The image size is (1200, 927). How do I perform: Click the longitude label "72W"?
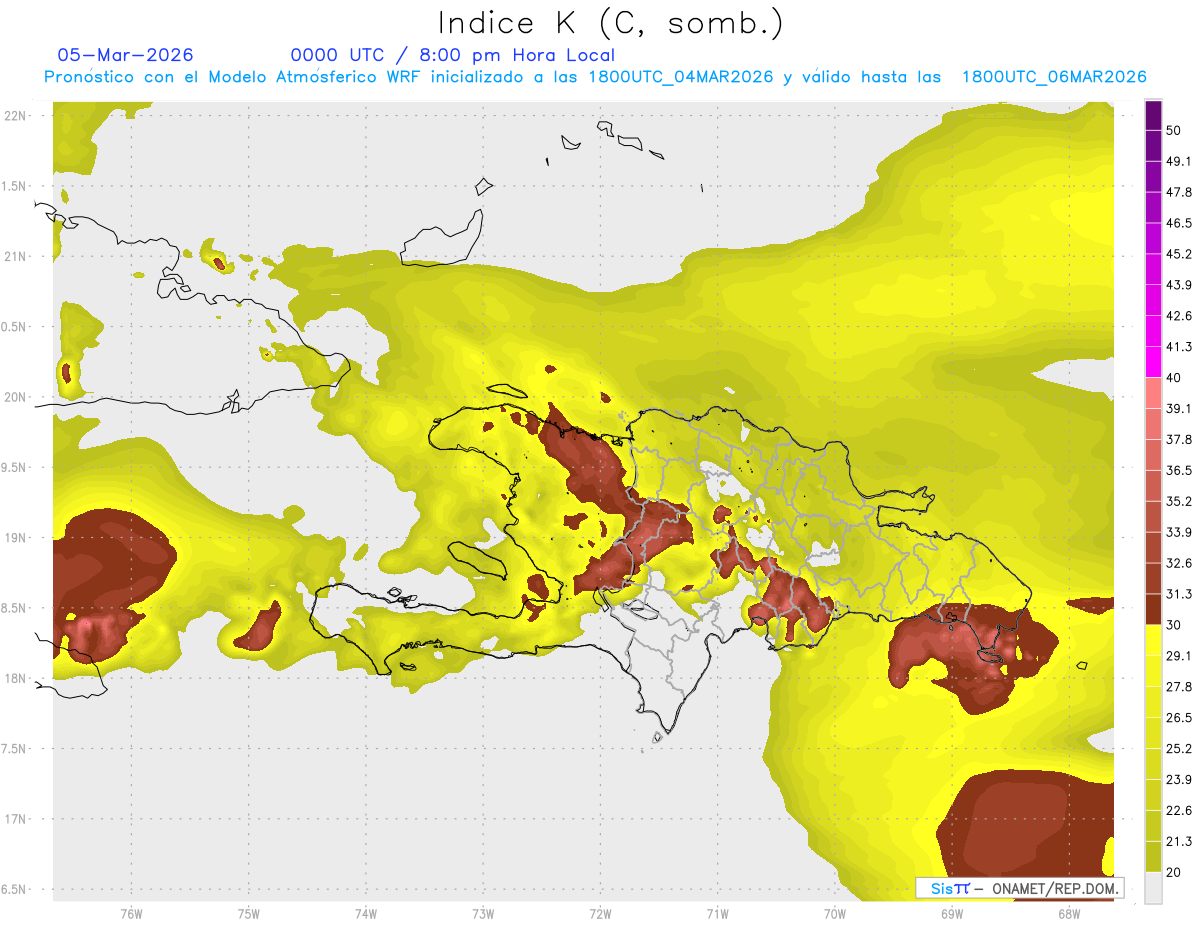tap(601, 913)
